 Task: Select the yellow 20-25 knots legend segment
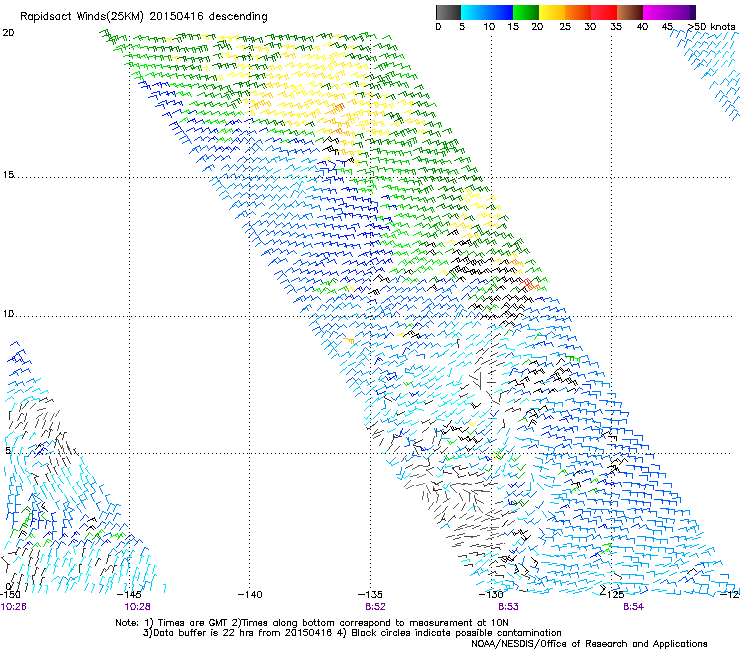[552, 12]
